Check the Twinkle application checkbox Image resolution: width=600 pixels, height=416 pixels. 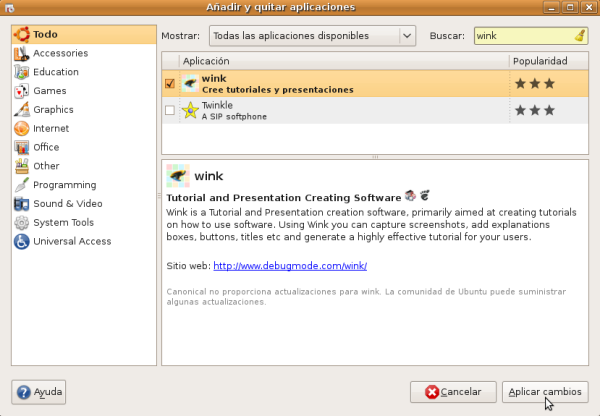[x=169, y=110]
